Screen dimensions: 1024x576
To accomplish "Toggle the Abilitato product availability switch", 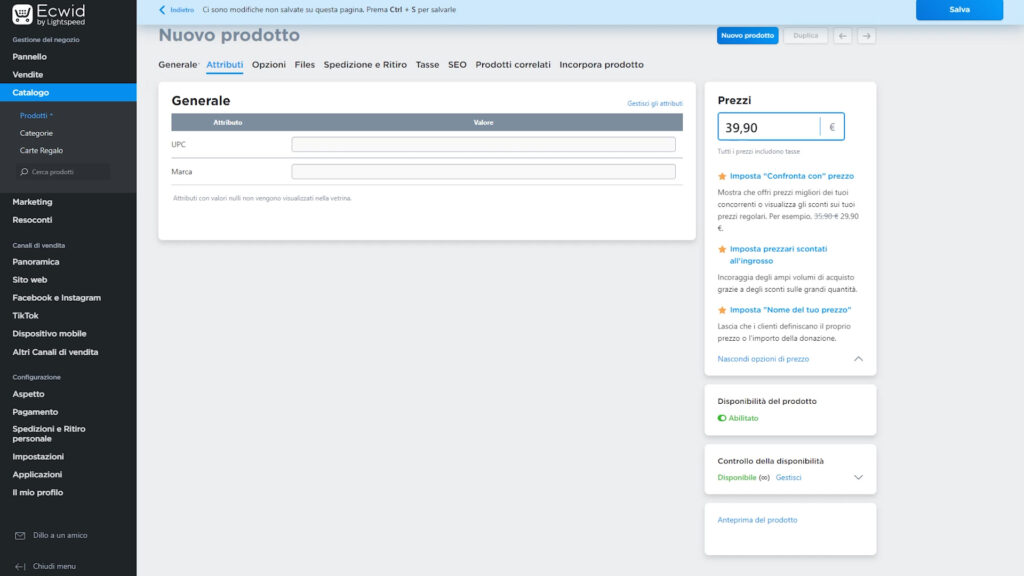I will pyautogui.click(x=722, y=418).
